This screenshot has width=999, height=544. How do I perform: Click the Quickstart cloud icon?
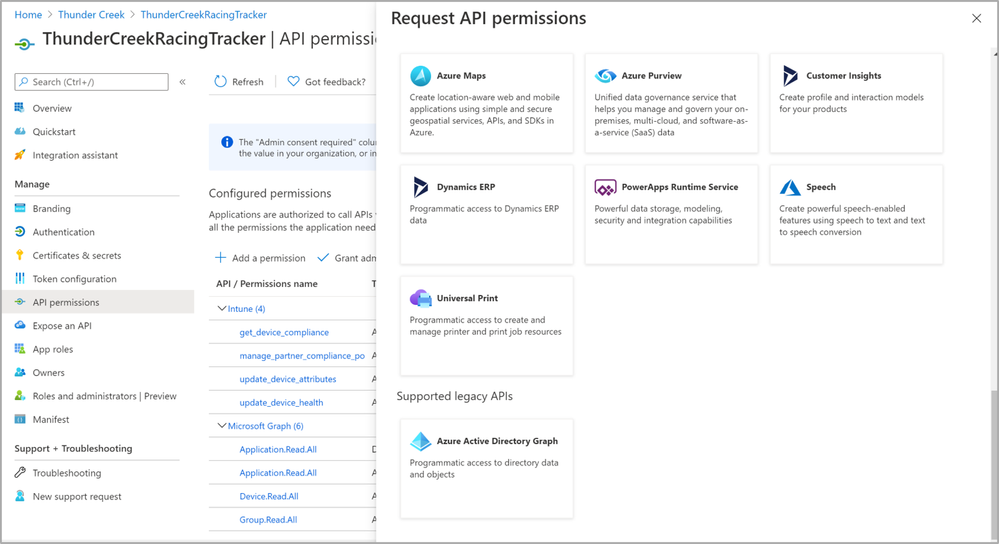coord(20,131)
